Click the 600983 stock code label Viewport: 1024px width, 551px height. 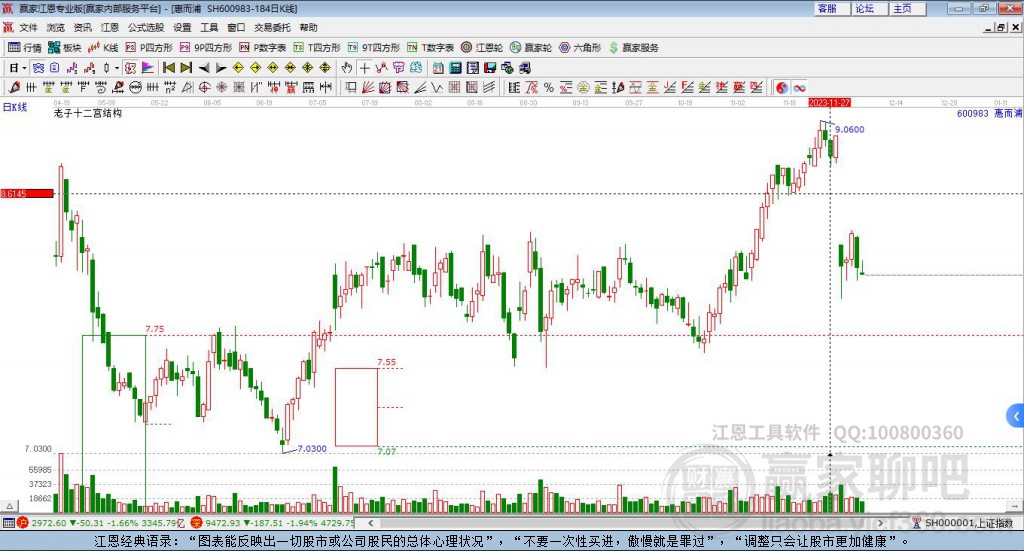tap(972, 114)
